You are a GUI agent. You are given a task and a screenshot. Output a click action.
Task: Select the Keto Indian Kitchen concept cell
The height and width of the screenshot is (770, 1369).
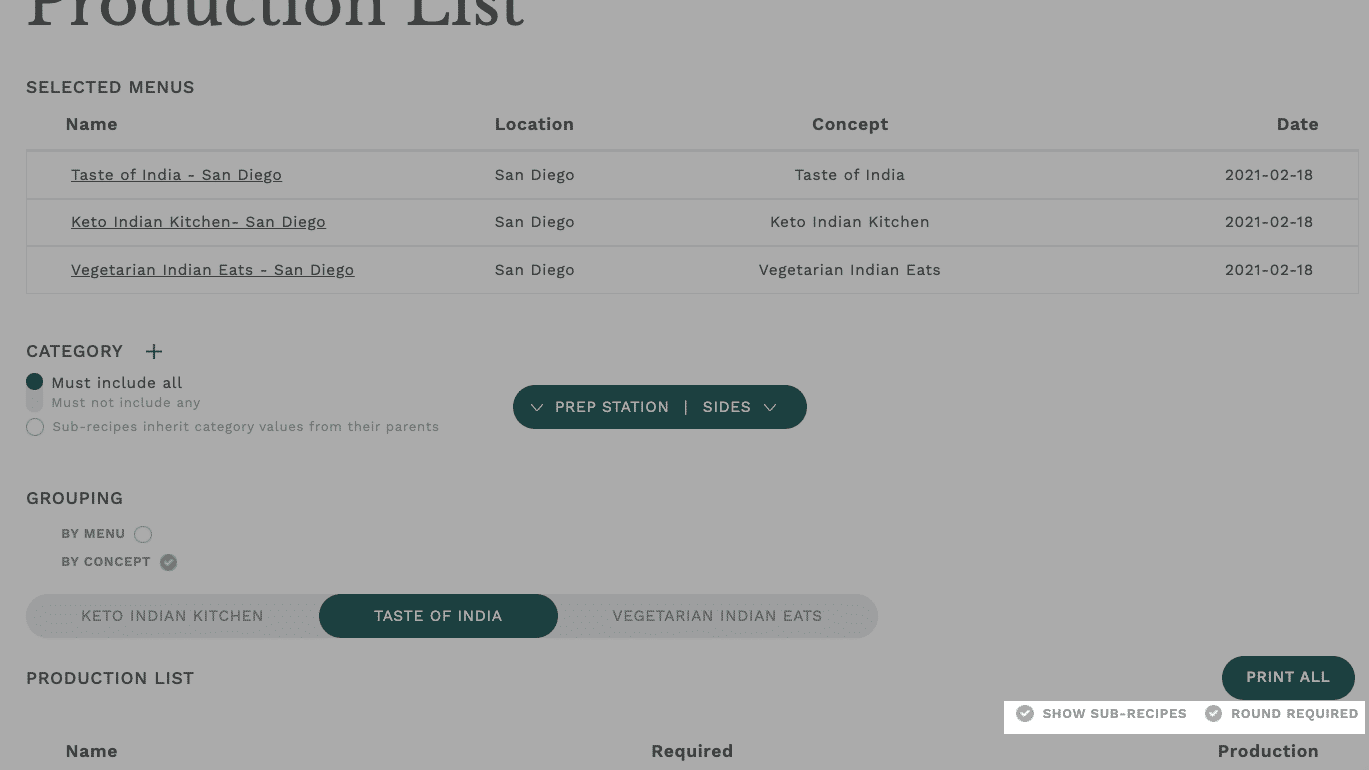[850, 222]
